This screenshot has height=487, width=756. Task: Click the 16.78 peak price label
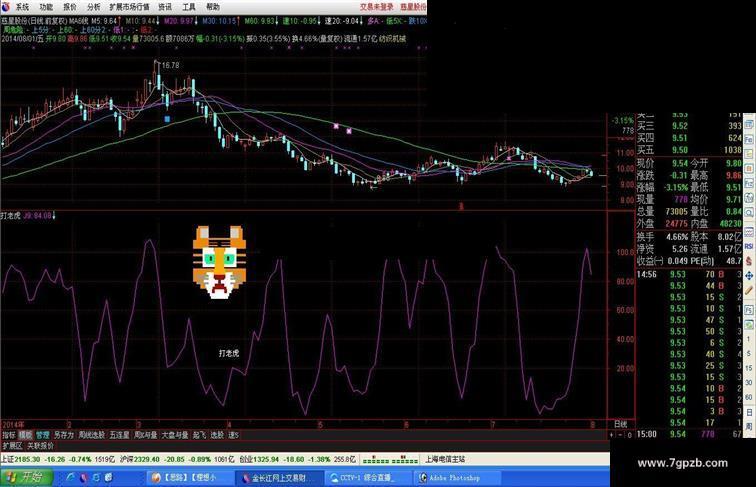pos(170,65)
